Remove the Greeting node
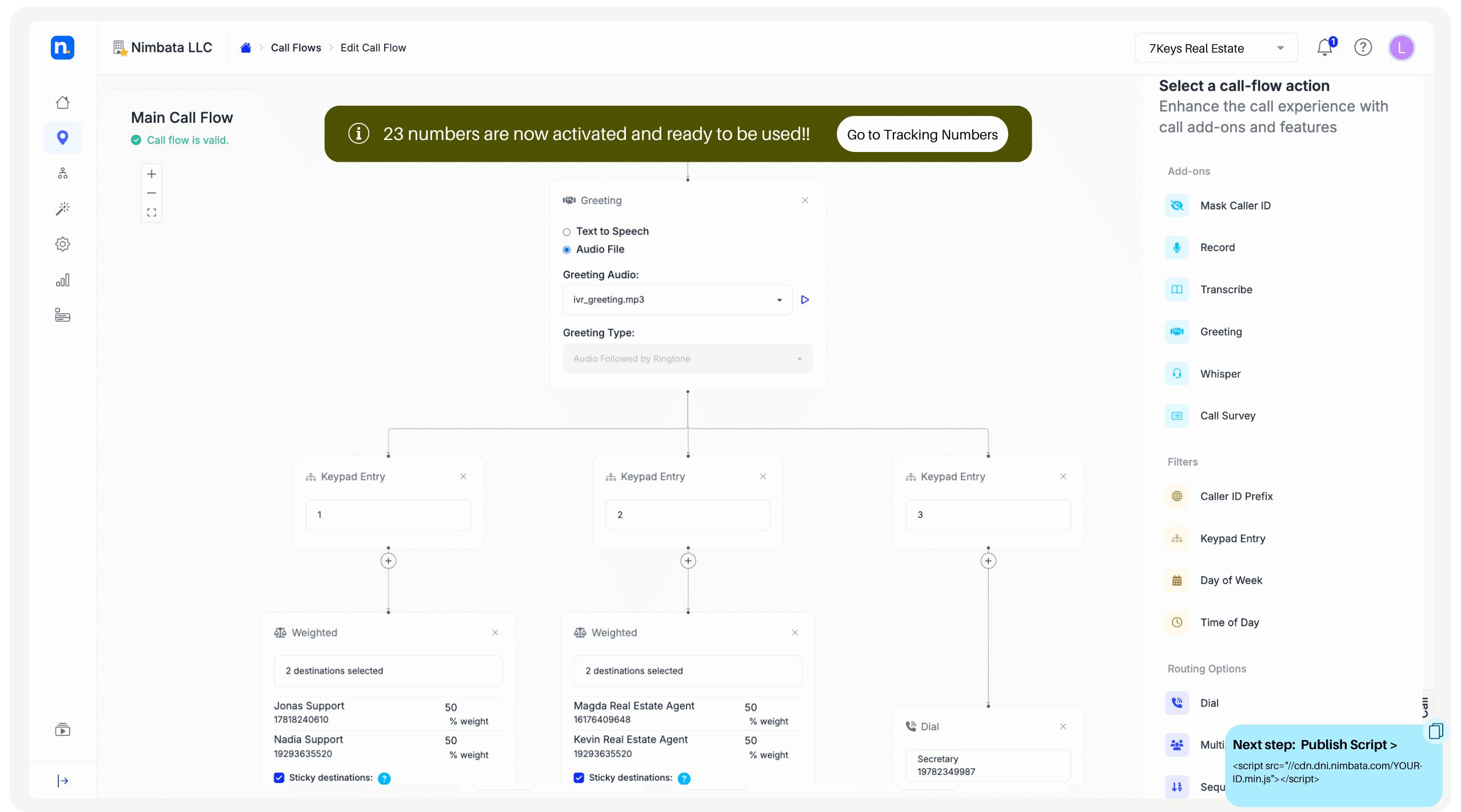 pos(805,200)
